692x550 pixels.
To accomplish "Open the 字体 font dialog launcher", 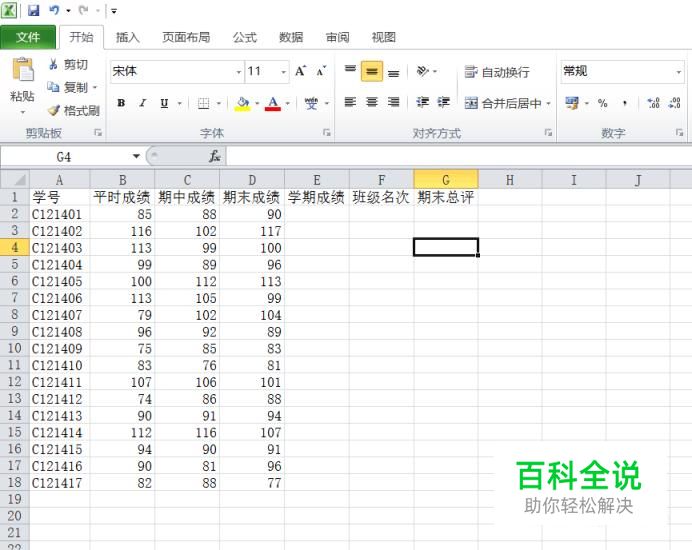I will click(327, 132).
